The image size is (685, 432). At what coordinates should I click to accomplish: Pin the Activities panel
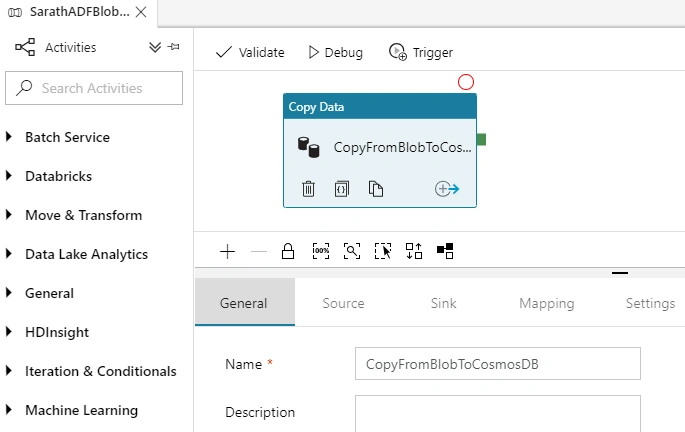174,47
